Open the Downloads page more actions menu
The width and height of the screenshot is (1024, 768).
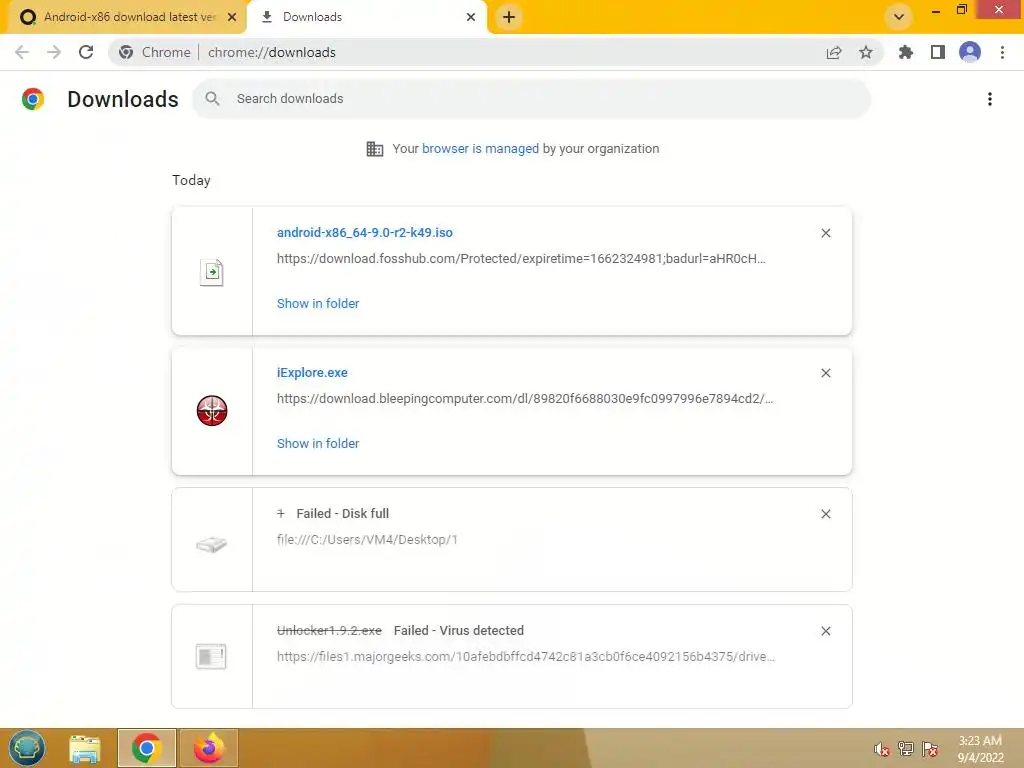(x=990, y=99)
